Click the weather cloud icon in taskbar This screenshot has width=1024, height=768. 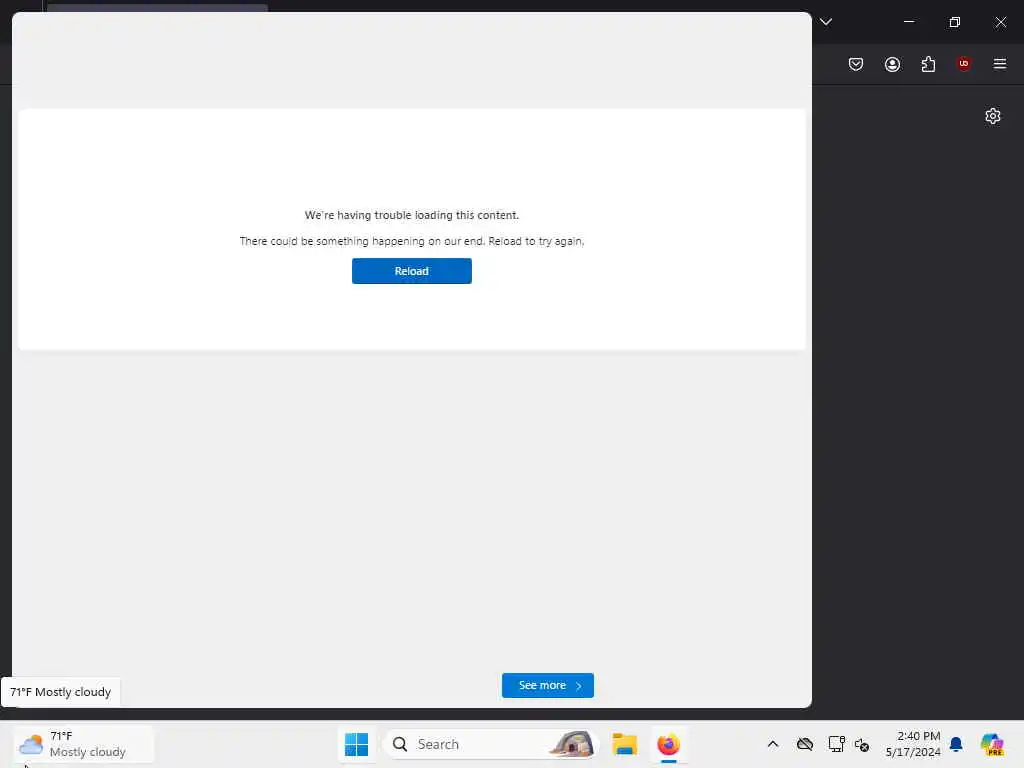[x=31, y=744]
